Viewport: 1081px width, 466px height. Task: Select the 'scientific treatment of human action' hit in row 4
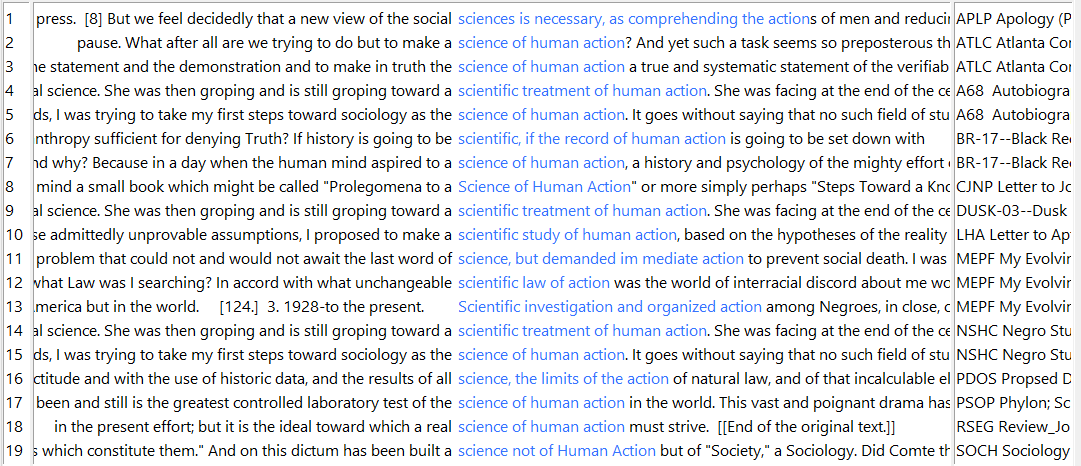point(582,91)
